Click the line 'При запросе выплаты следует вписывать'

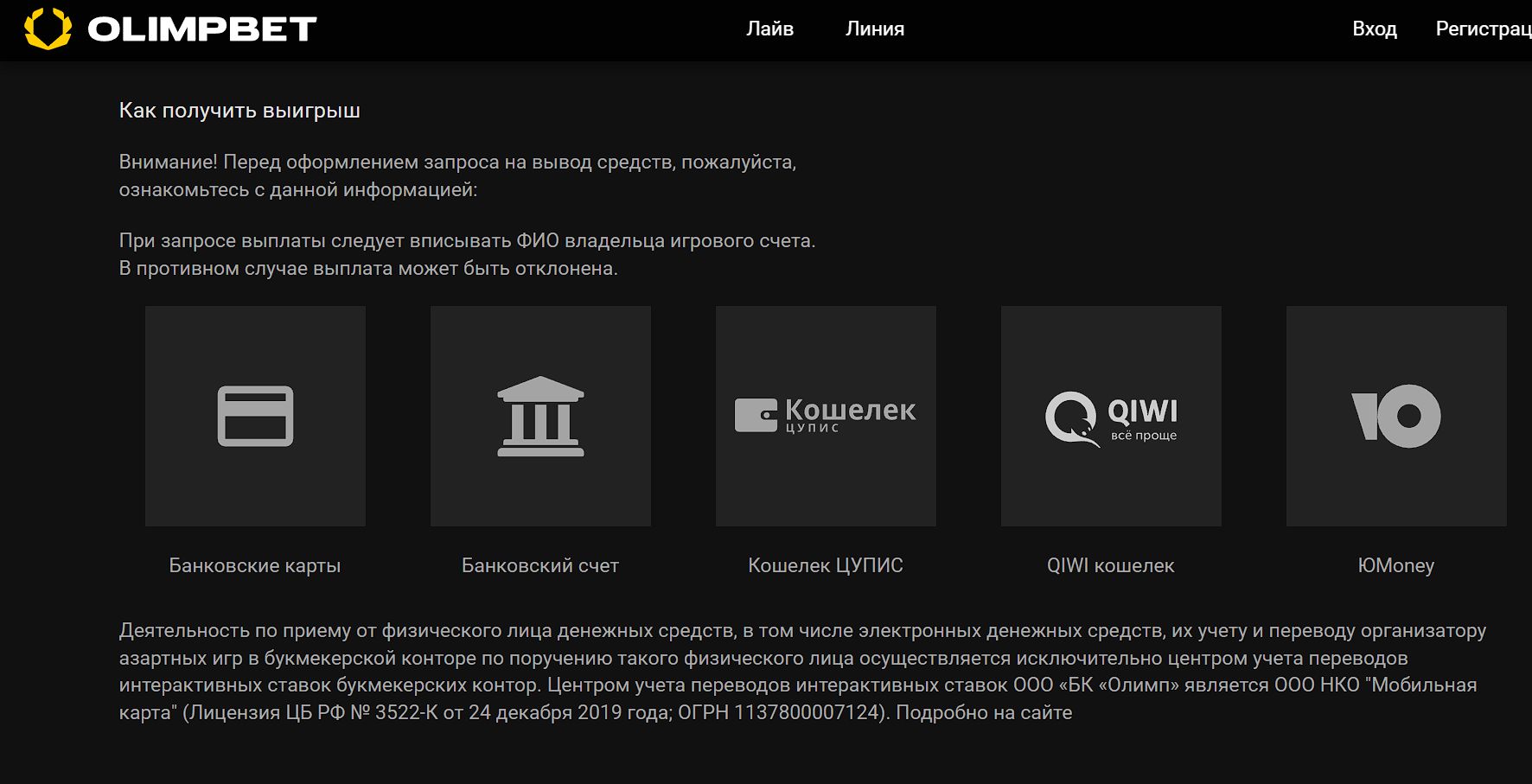[467, 240]
